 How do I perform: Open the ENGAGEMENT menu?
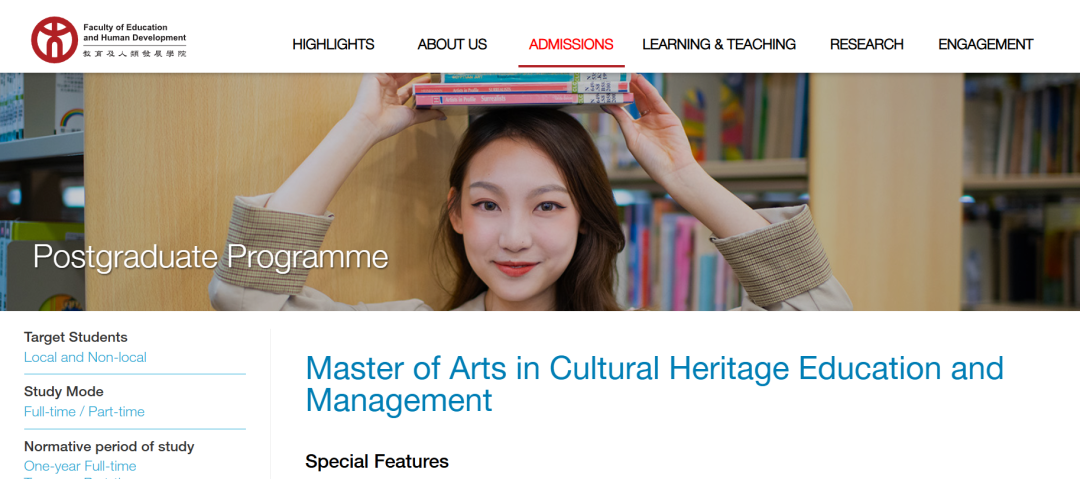point(986,44)
